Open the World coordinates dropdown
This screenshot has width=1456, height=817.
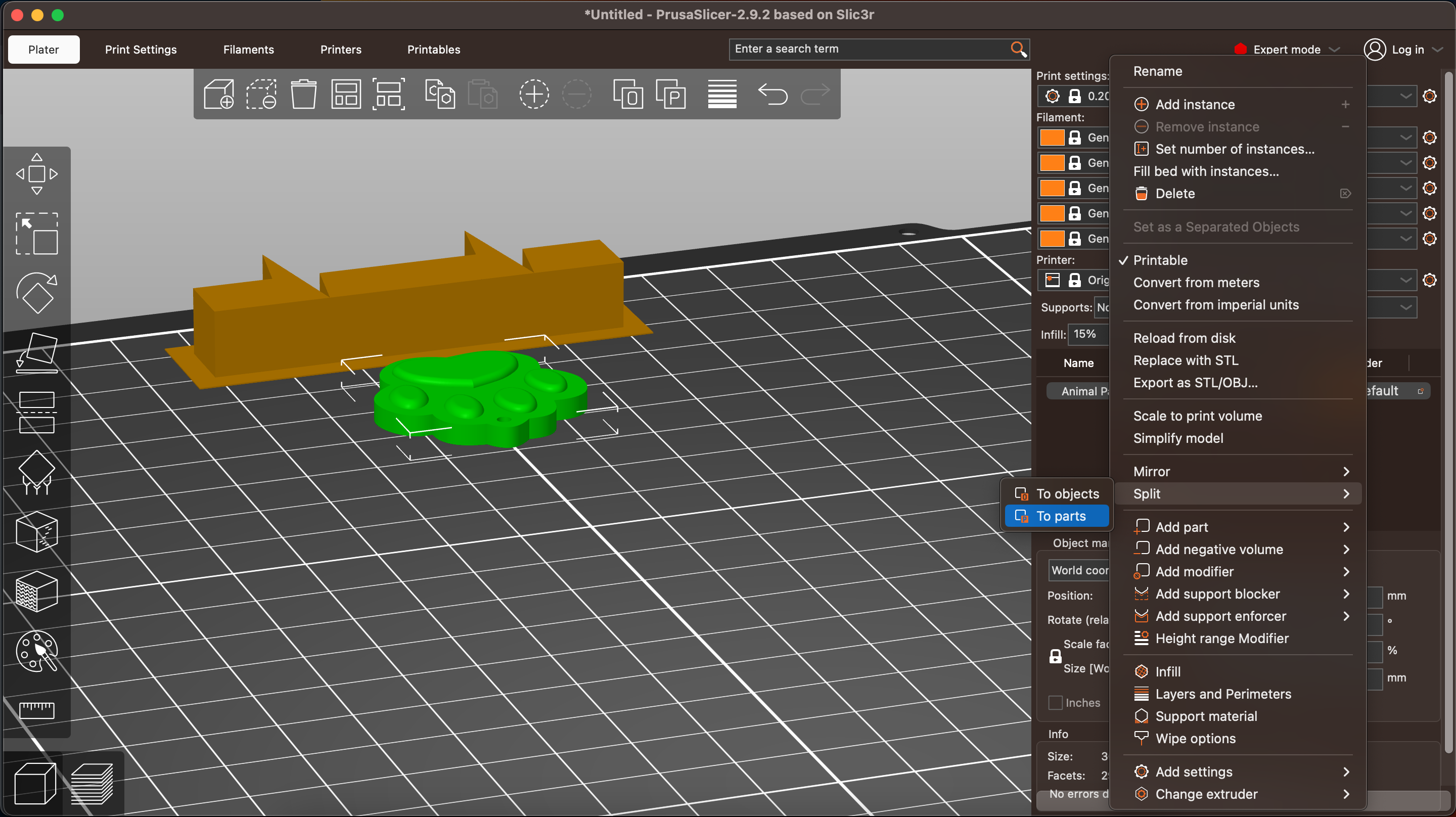(1079, 570)
